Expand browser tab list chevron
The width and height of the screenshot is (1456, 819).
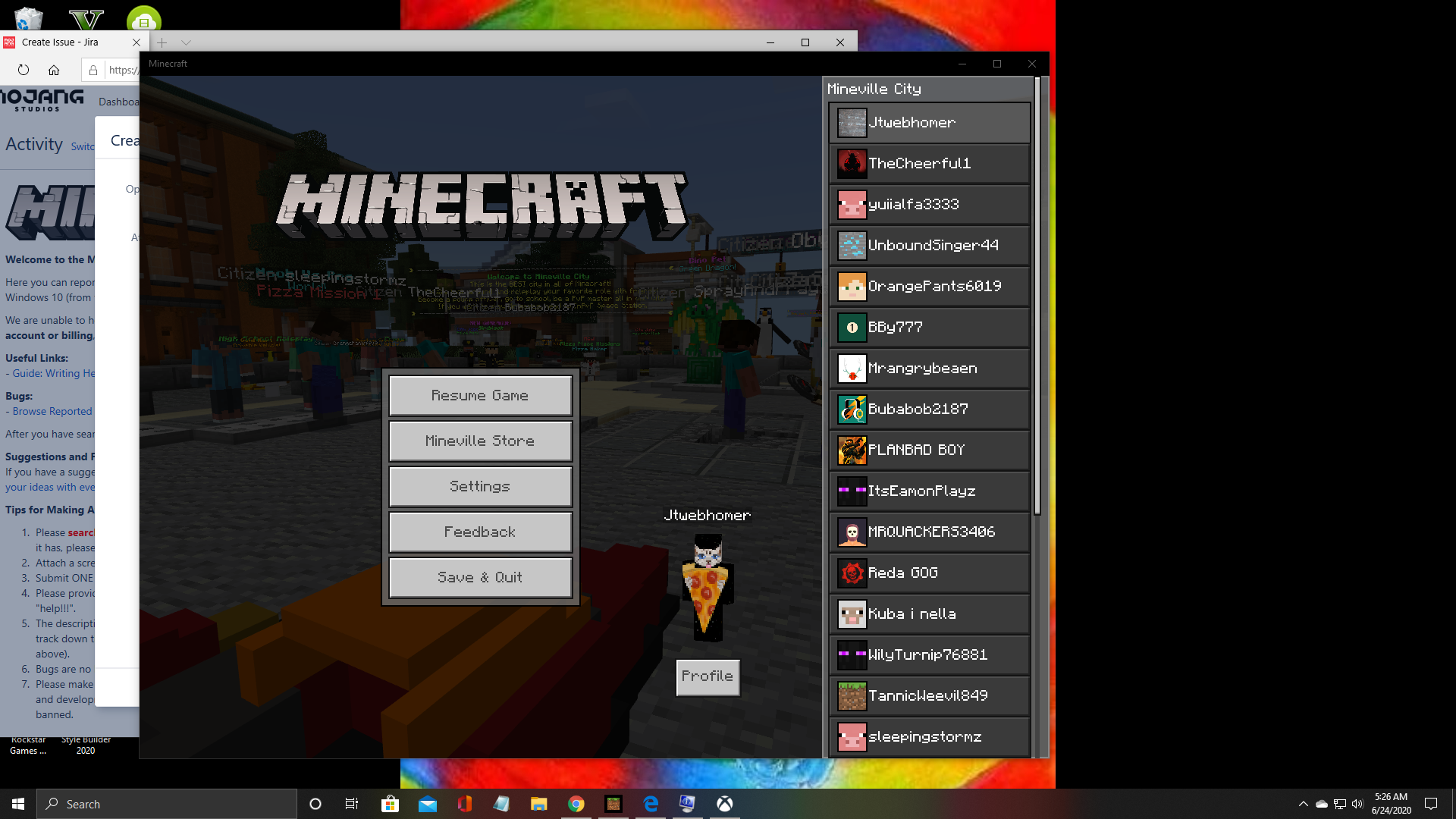[186, 42]
